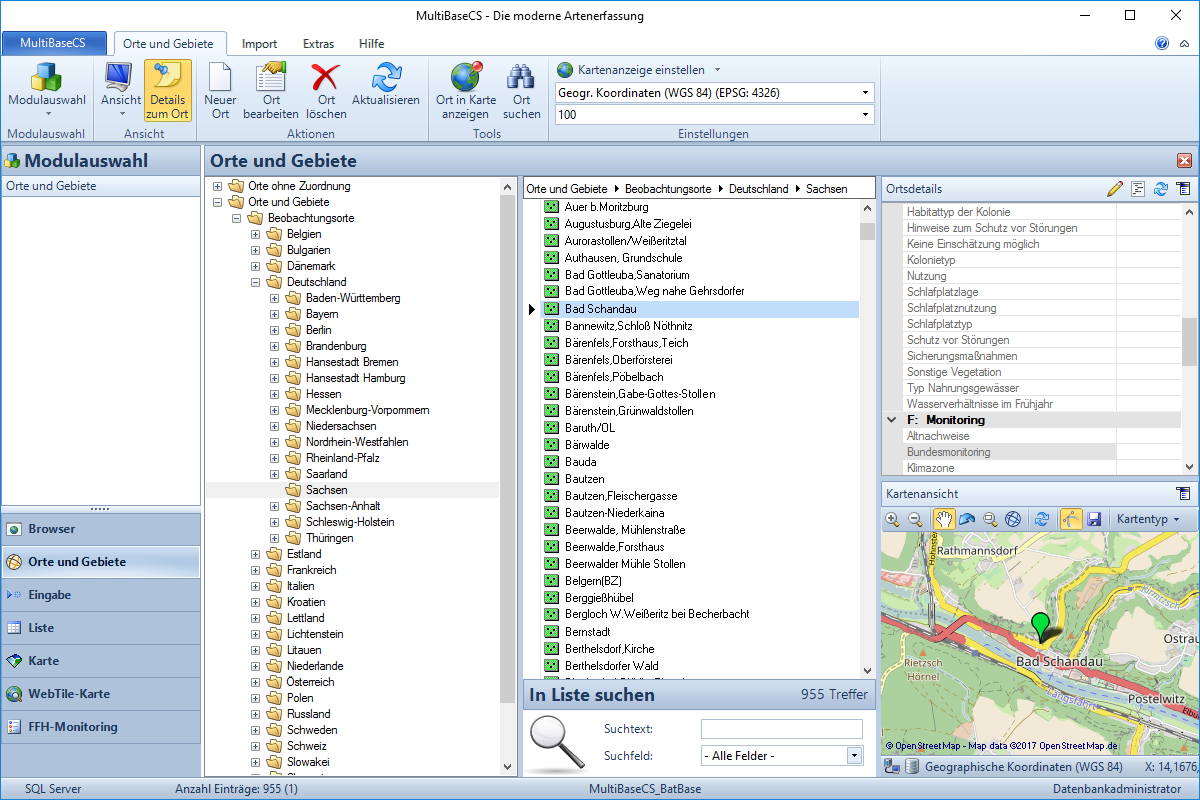Image resolution: width=1200 pixels, height=800 pixels.
Task: Select the Österreich tree folder
Action: 310,682
